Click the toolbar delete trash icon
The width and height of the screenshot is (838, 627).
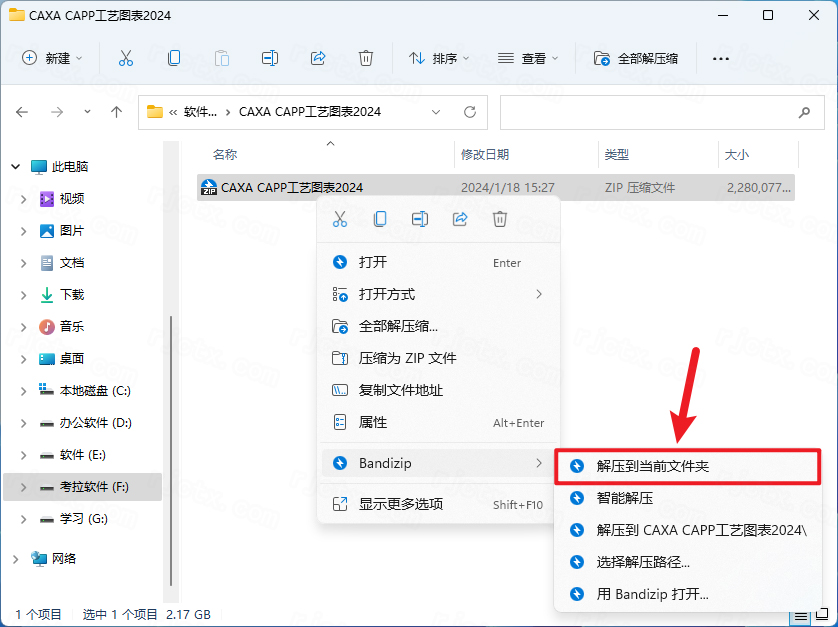point(366,58)
